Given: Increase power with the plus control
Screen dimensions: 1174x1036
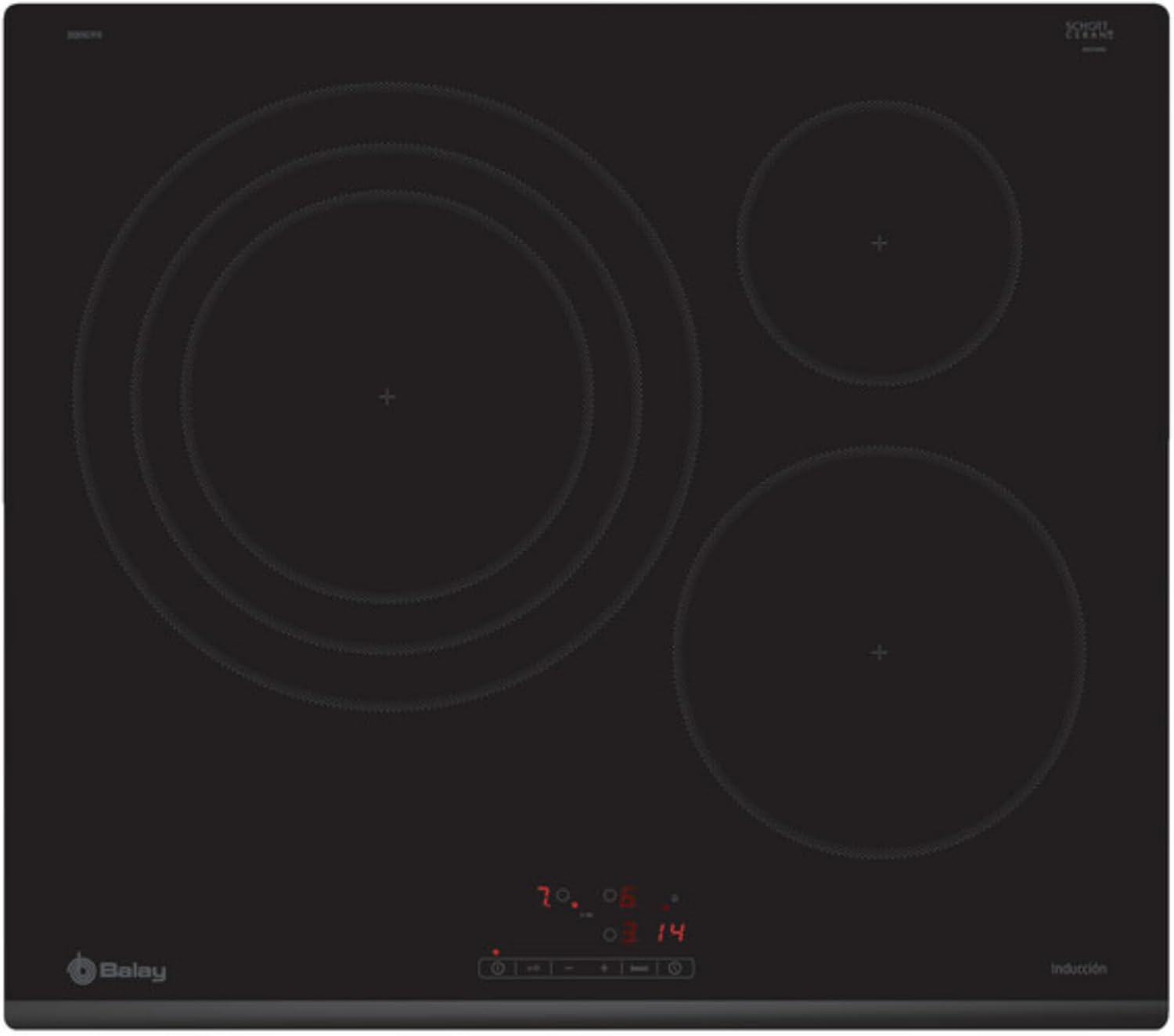Looking at the screenshot, I should coord(603,968).
